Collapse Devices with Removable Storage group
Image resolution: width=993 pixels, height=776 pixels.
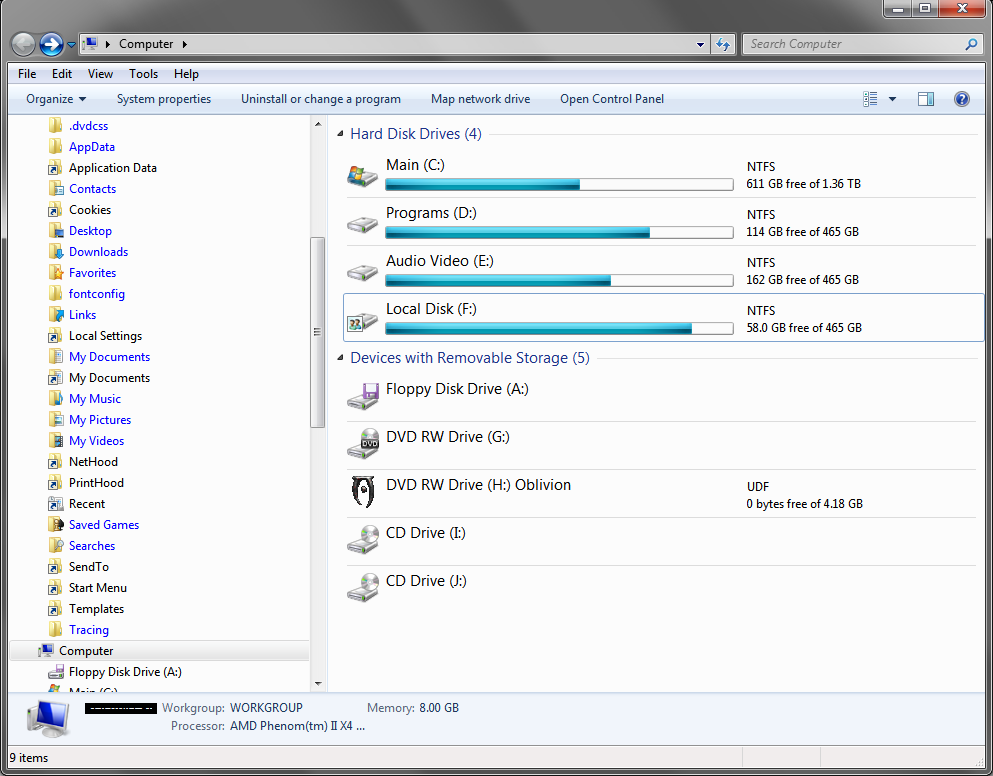click(340, 358)
